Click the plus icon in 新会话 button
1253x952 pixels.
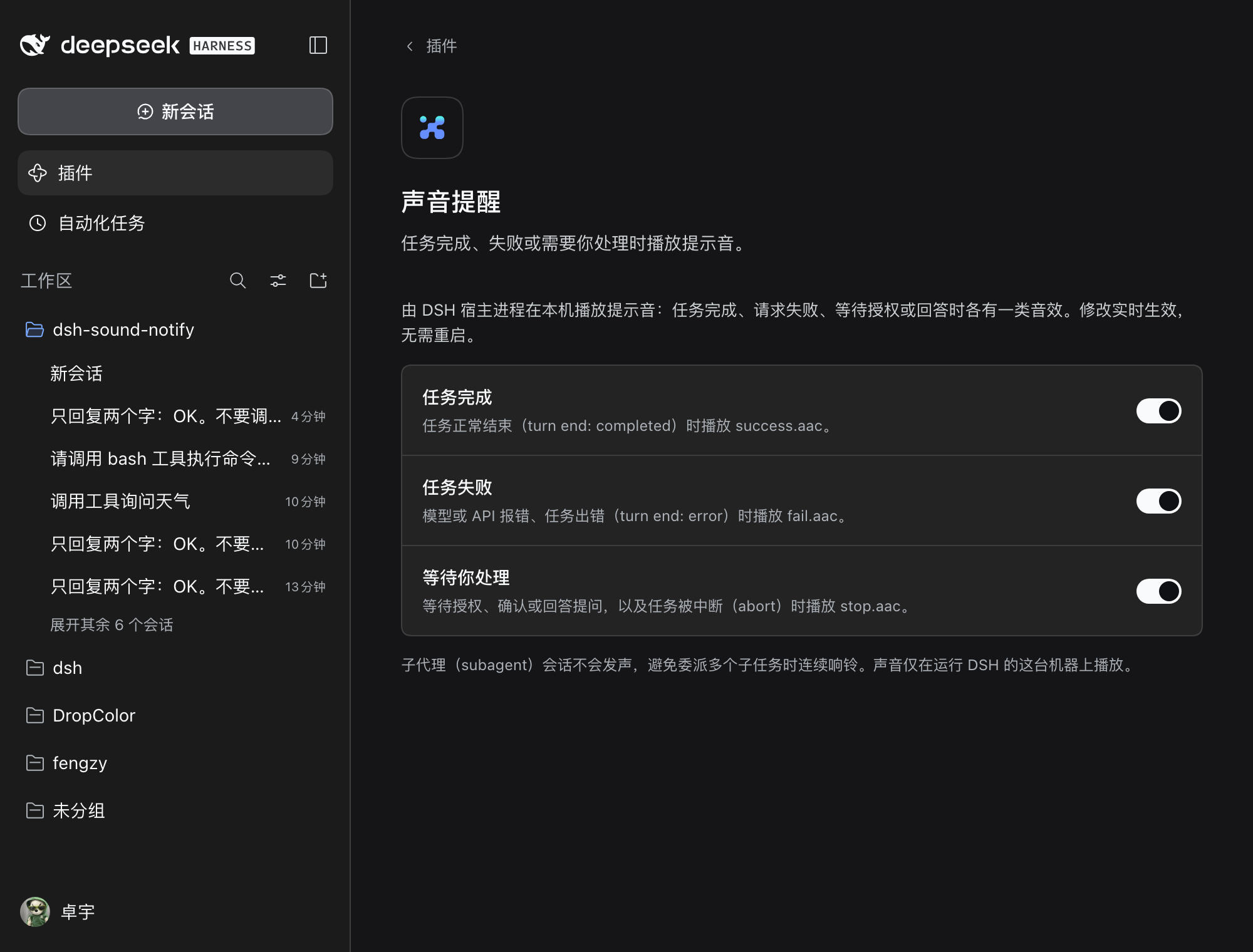click(x=145, y=111)
